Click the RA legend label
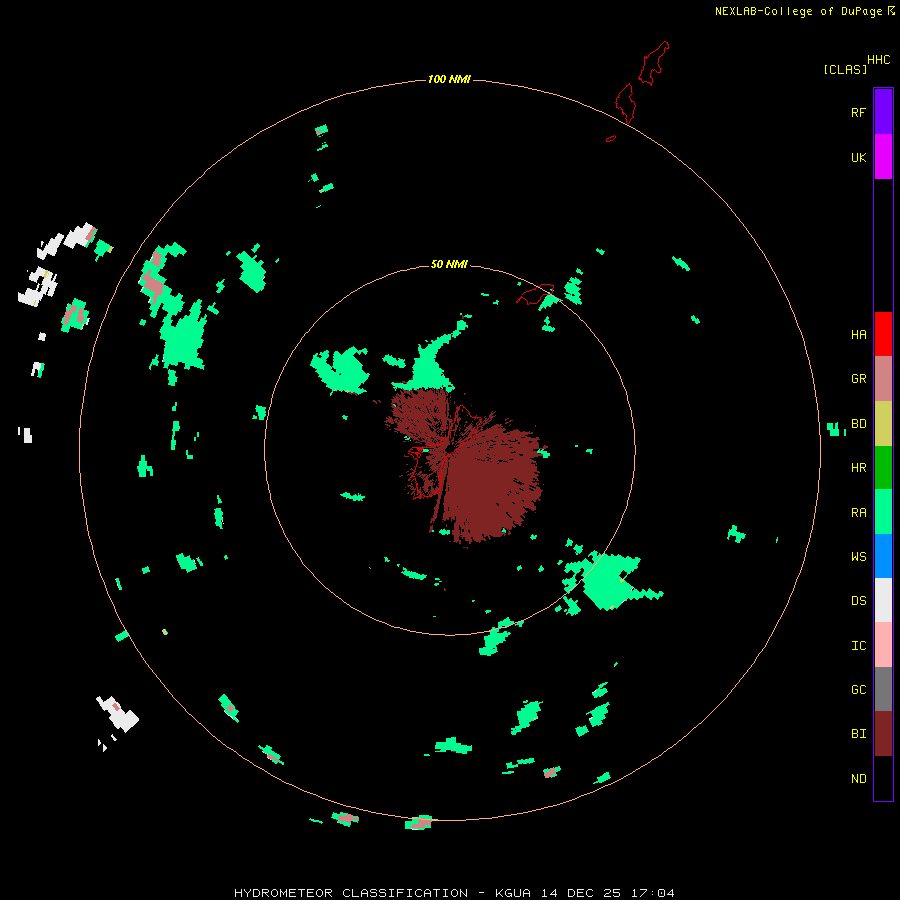The image size is (900, 900). [858, 513]
